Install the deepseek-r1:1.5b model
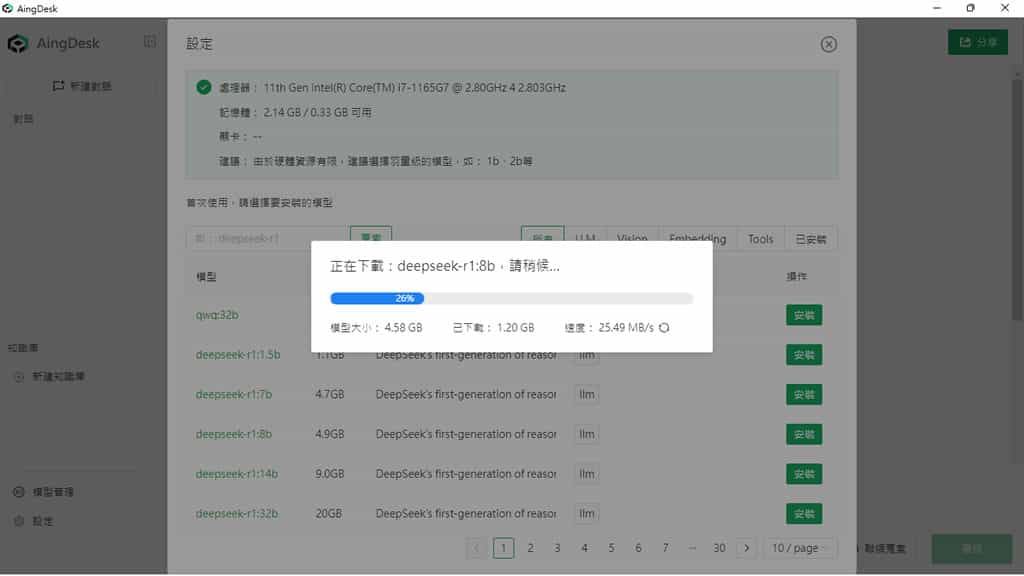The height and width of the screenshot is (576, 1024). click(803, 355)
